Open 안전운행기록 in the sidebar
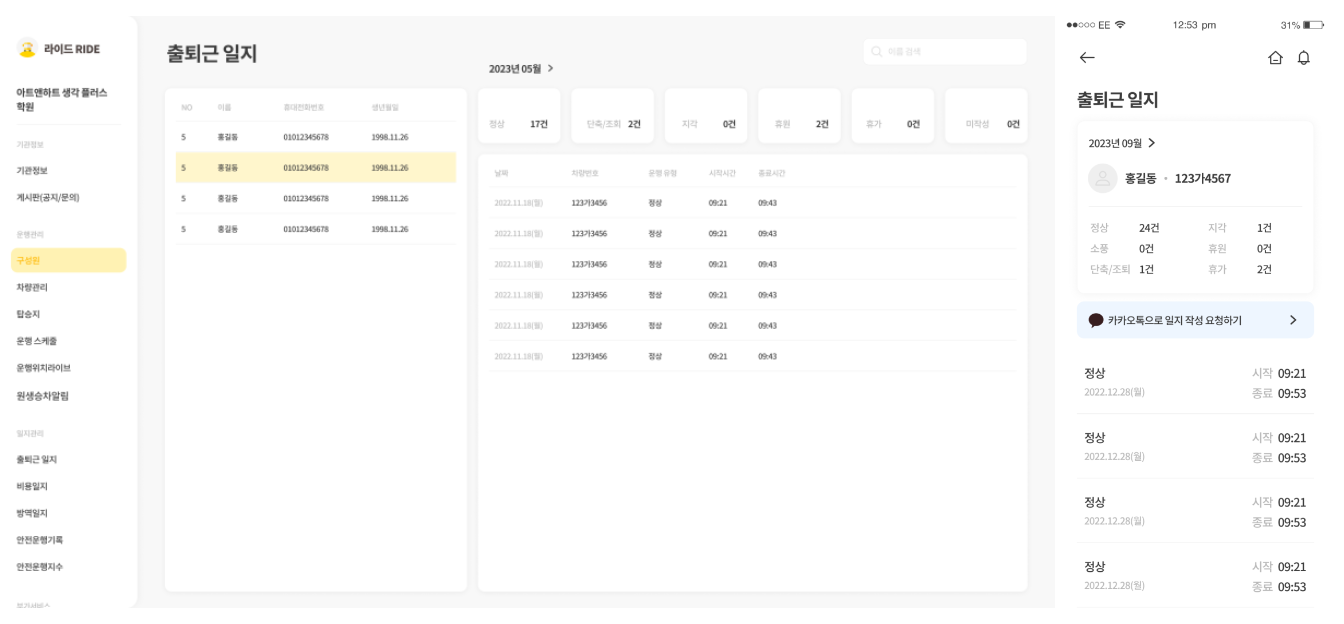 tap(39, 540)
